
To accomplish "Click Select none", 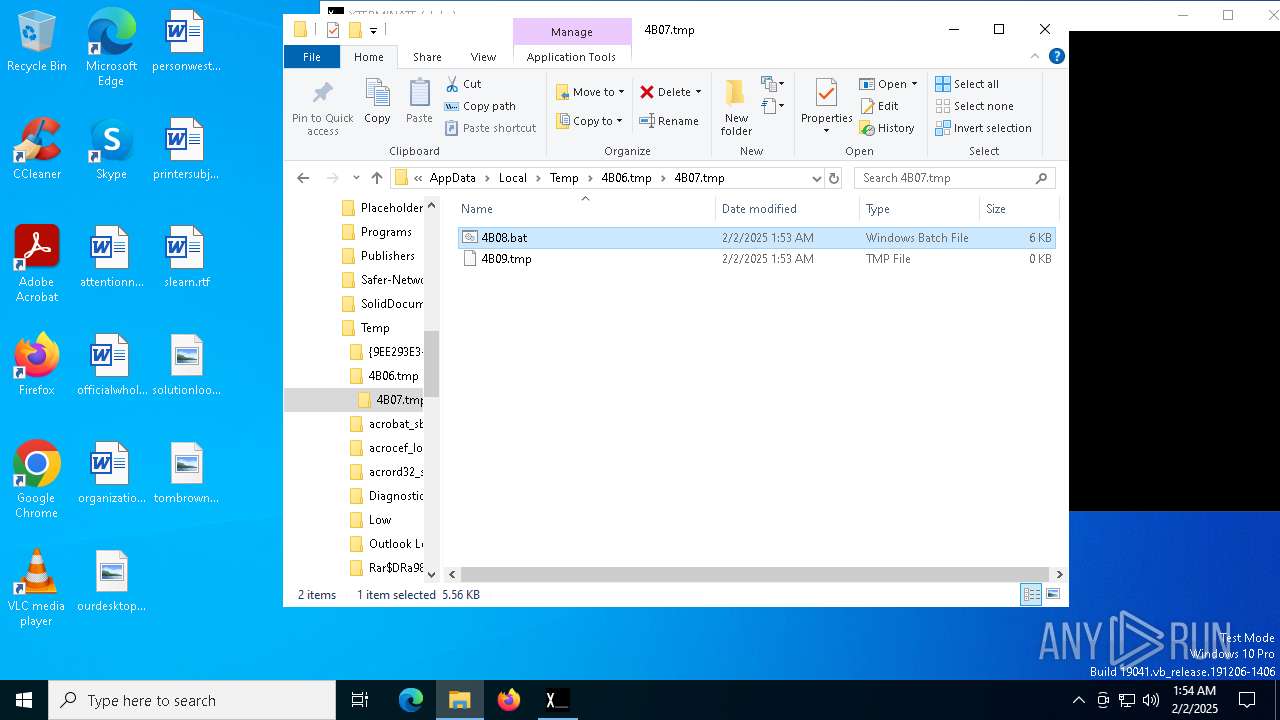I will (974, 106).
